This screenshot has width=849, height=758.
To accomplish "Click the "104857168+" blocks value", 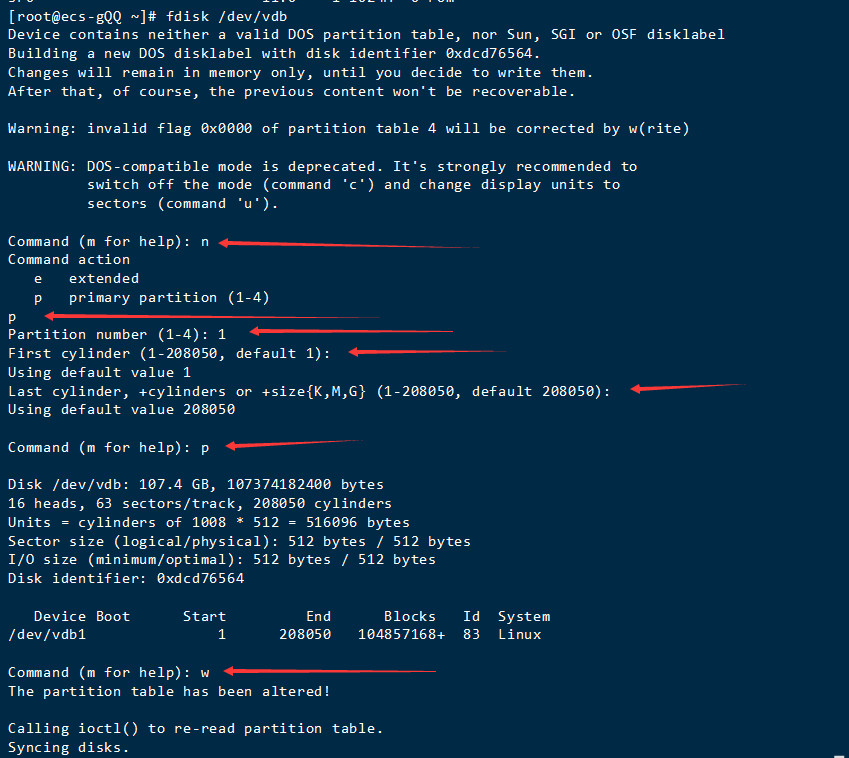I will [x=401, y=634].
